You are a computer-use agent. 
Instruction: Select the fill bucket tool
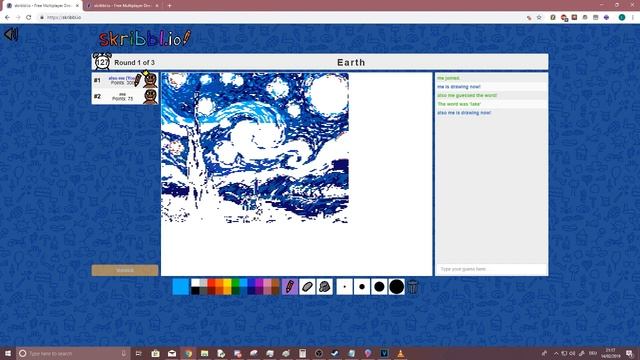coord(324,287)
